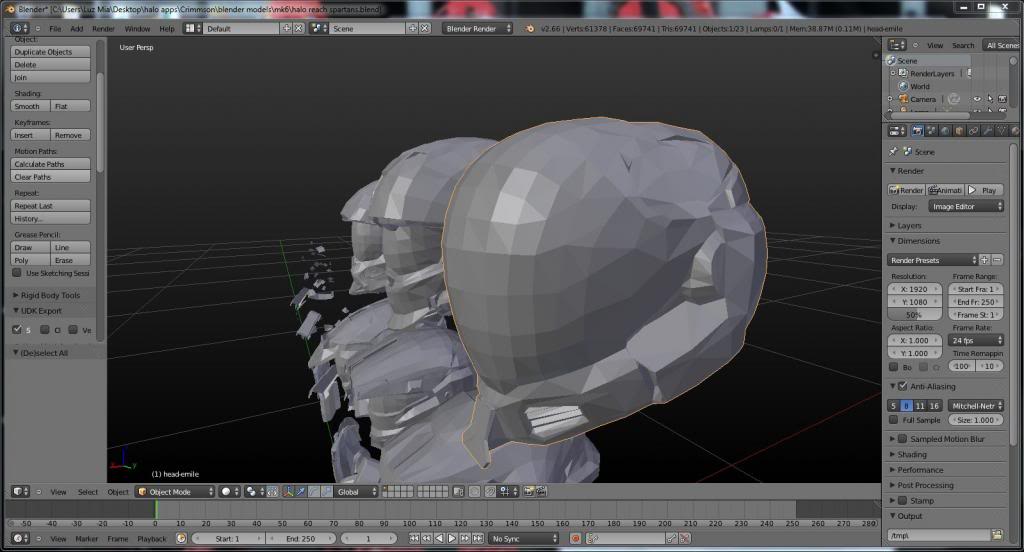This screenshot has width=1024, height=552.
Task: Open the Render properties tab icon
Action: (x=917, y=131)
